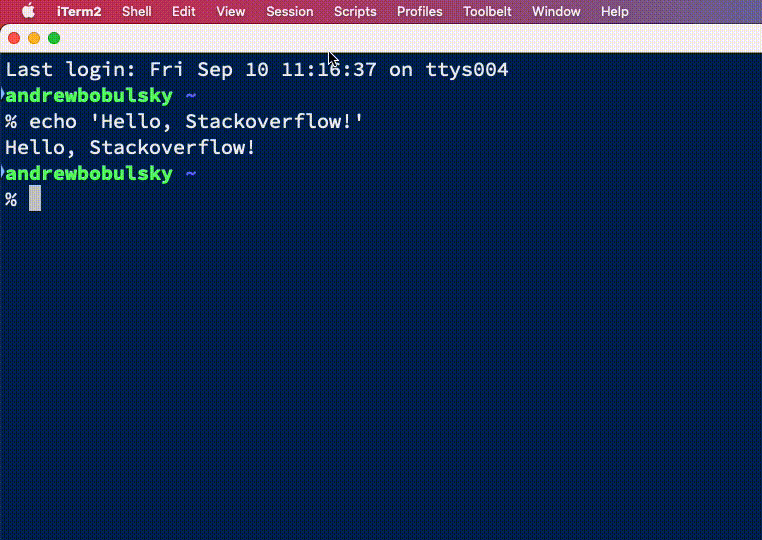Screen dimensions: 762x540
Task: Click the Last login timestamp line
Action: click(257, 70)
